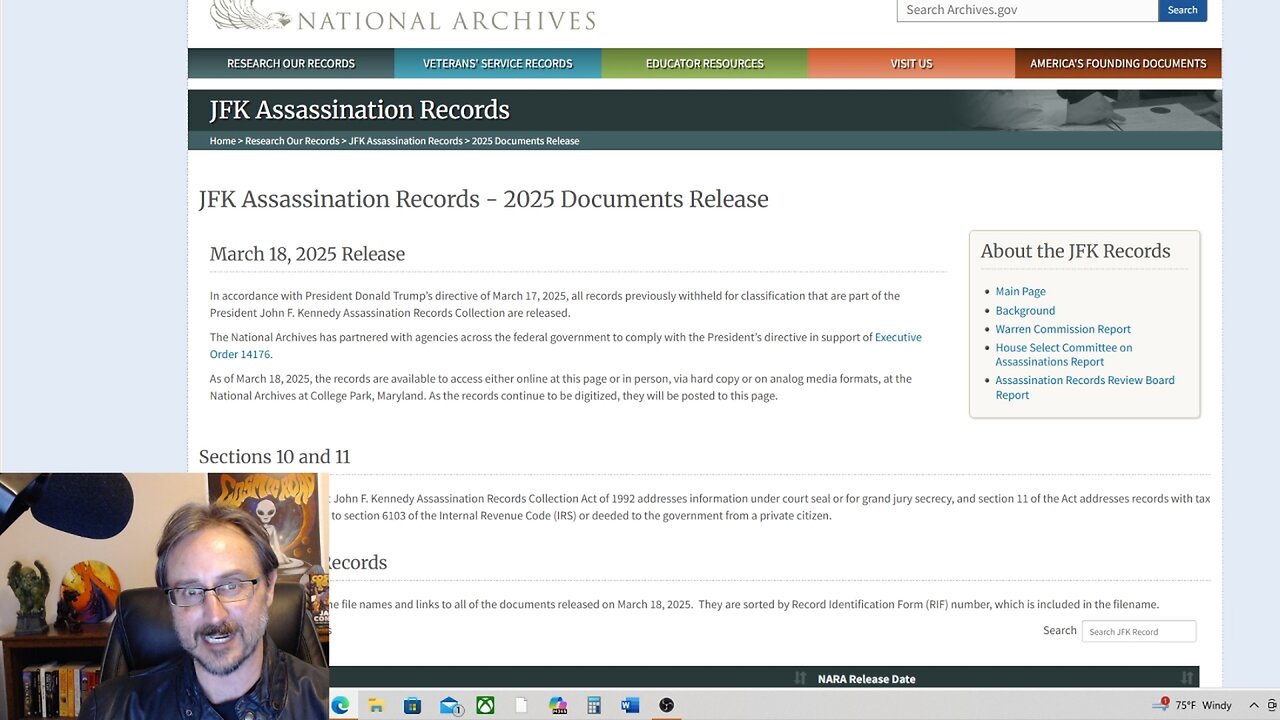The height and width of the screenshot is (720, 1280).
Task: Open Microsoft Word from the taskbar
Action: (x=630, y=705)
